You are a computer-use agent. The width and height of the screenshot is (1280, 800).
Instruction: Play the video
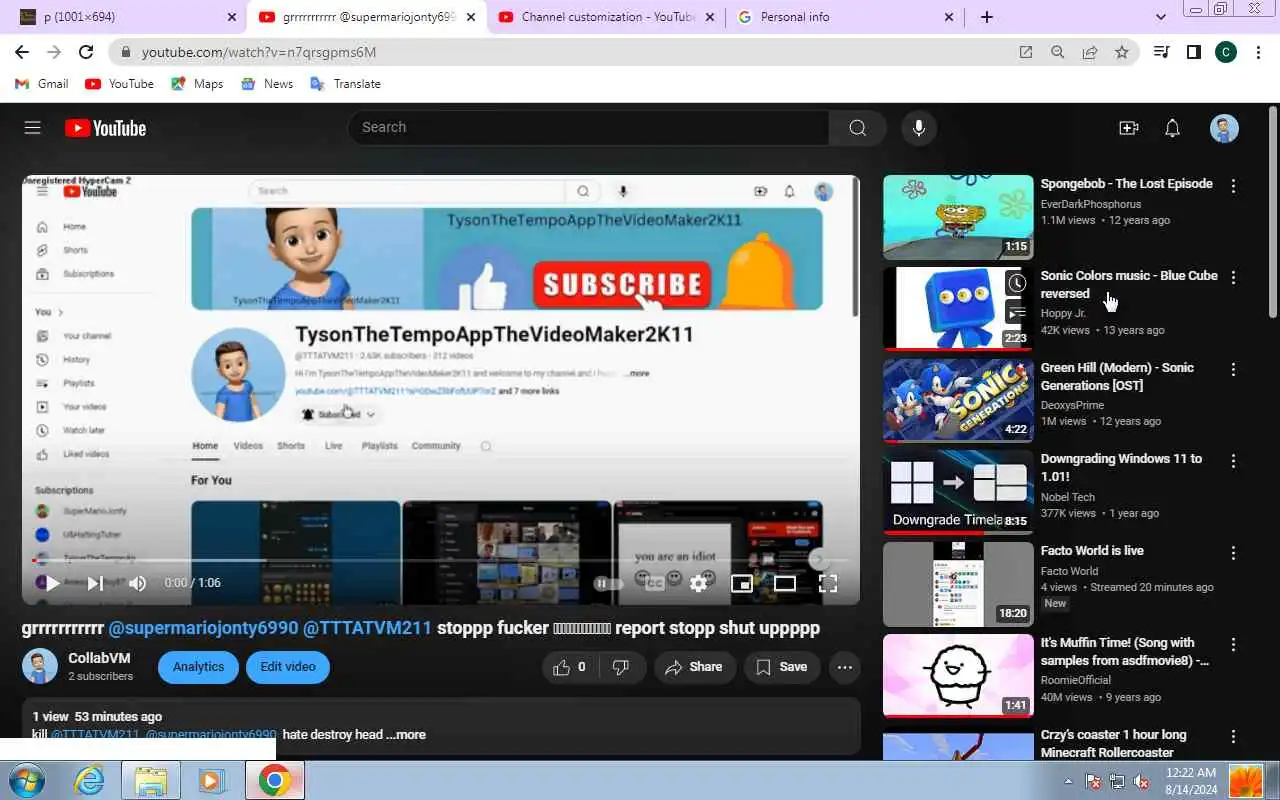[51, 583]
